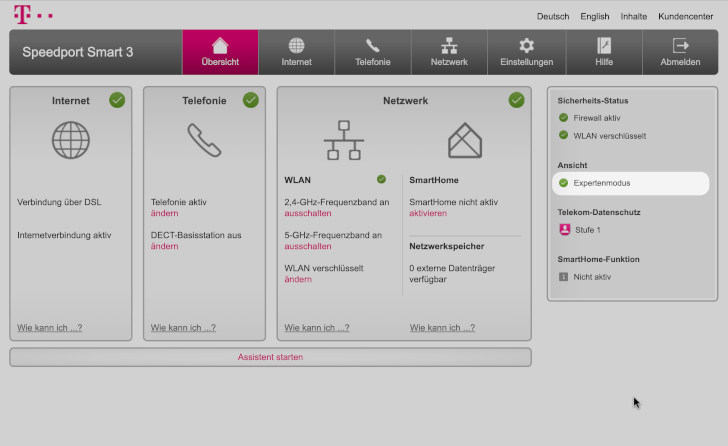Open the Kundencenter link
The image size is (728, 446).
685,16
